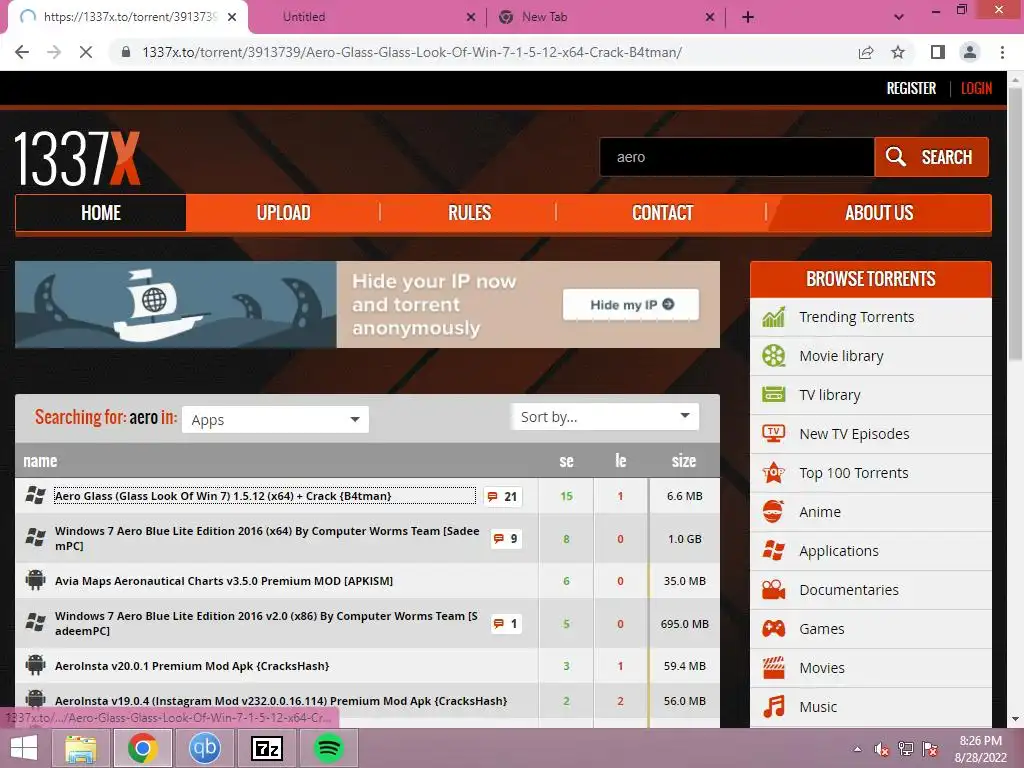Click the Android icon beside AeroInsta v20.0.1
This screenshot has width=1024, height=768.
pos(35,665)
